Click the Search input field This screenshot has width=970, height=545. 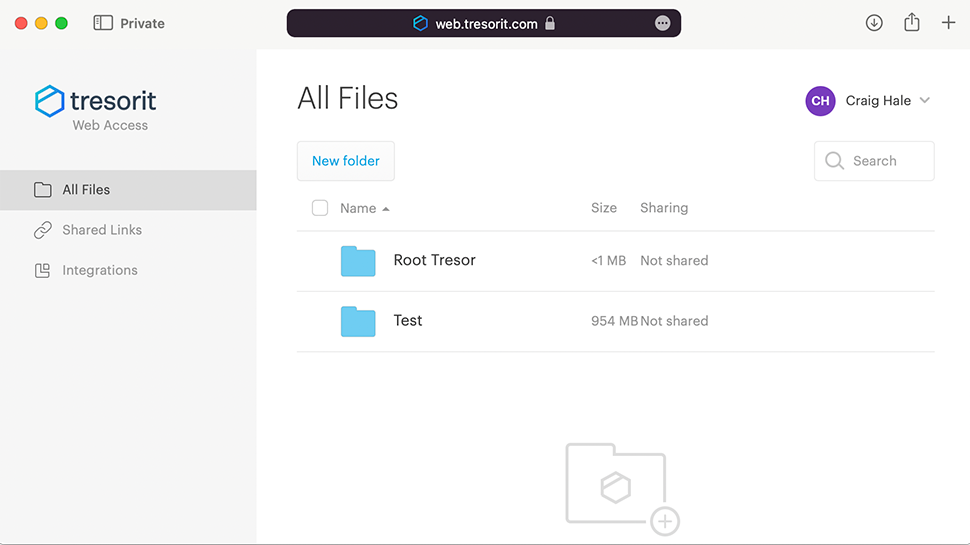[x=874, y=161]
